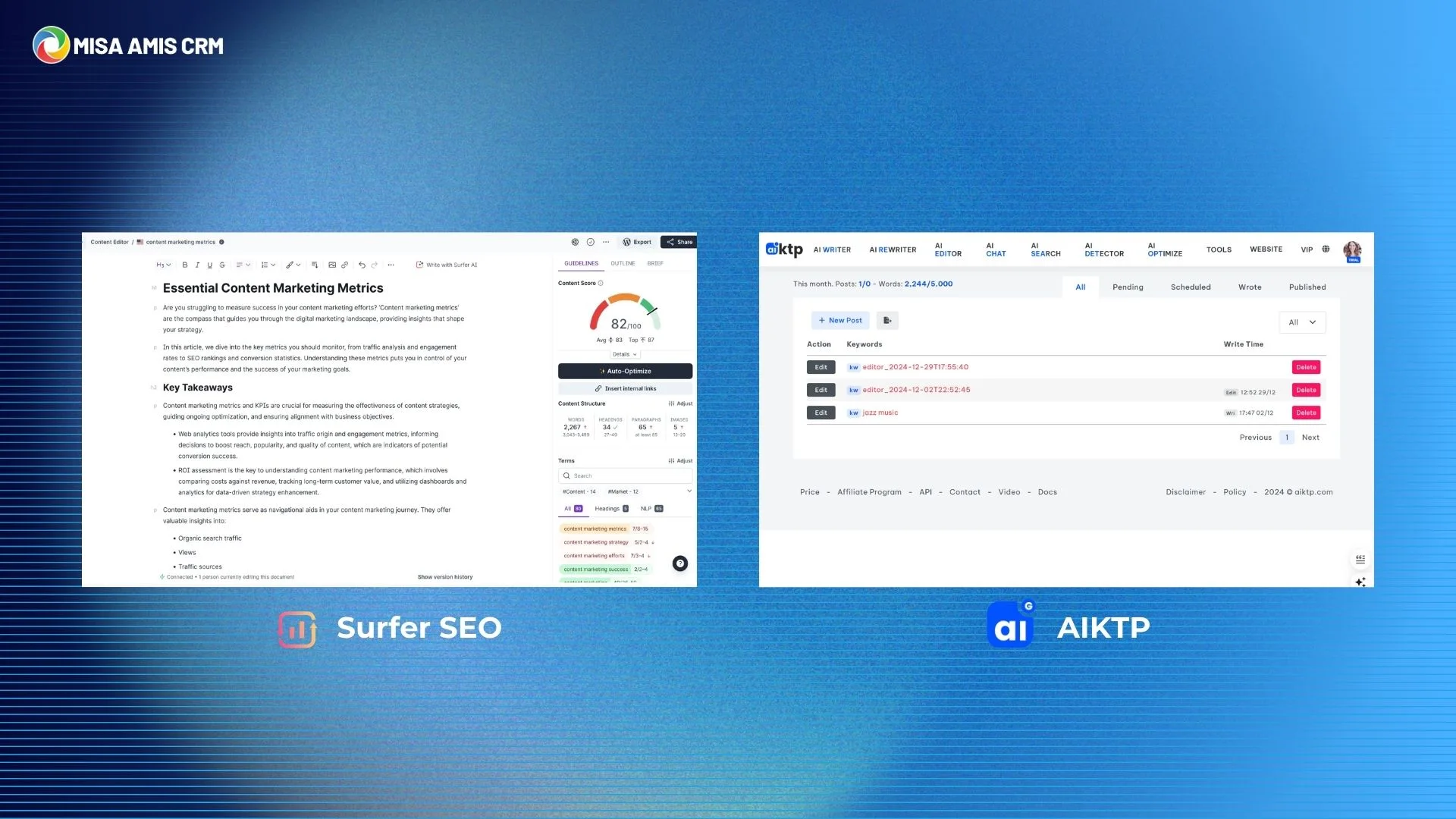Filter posts by Pending tab

click(1128, 287)
